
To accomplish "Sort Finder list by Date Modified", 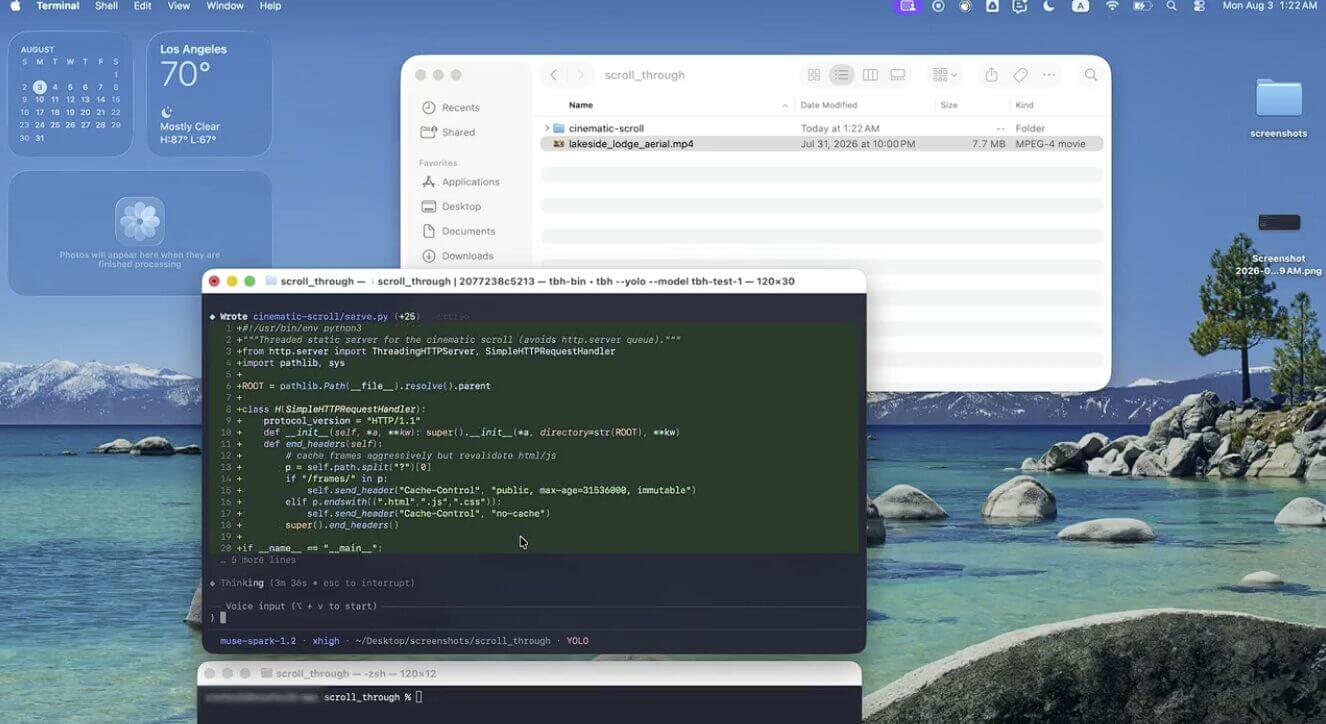I will (x=828, y=105).
